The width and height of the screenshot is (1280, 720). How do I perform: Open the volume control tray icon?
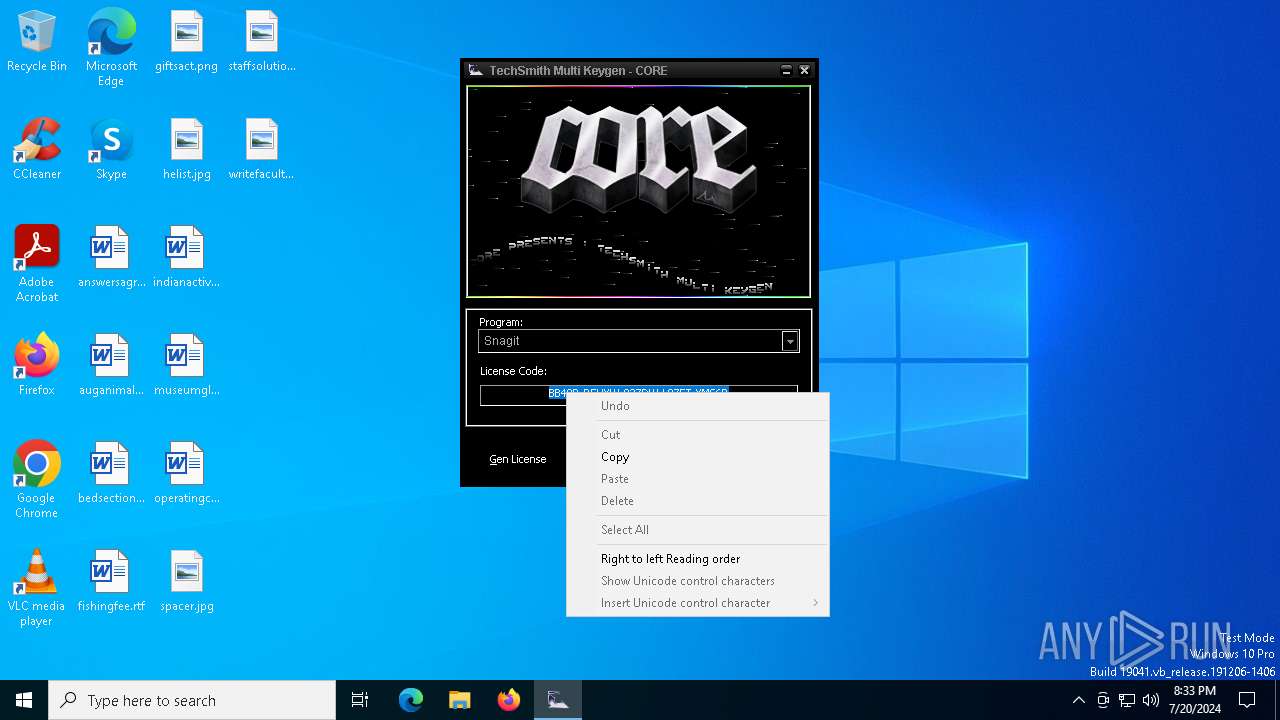pyautogui.click(x=1151, y=700)
